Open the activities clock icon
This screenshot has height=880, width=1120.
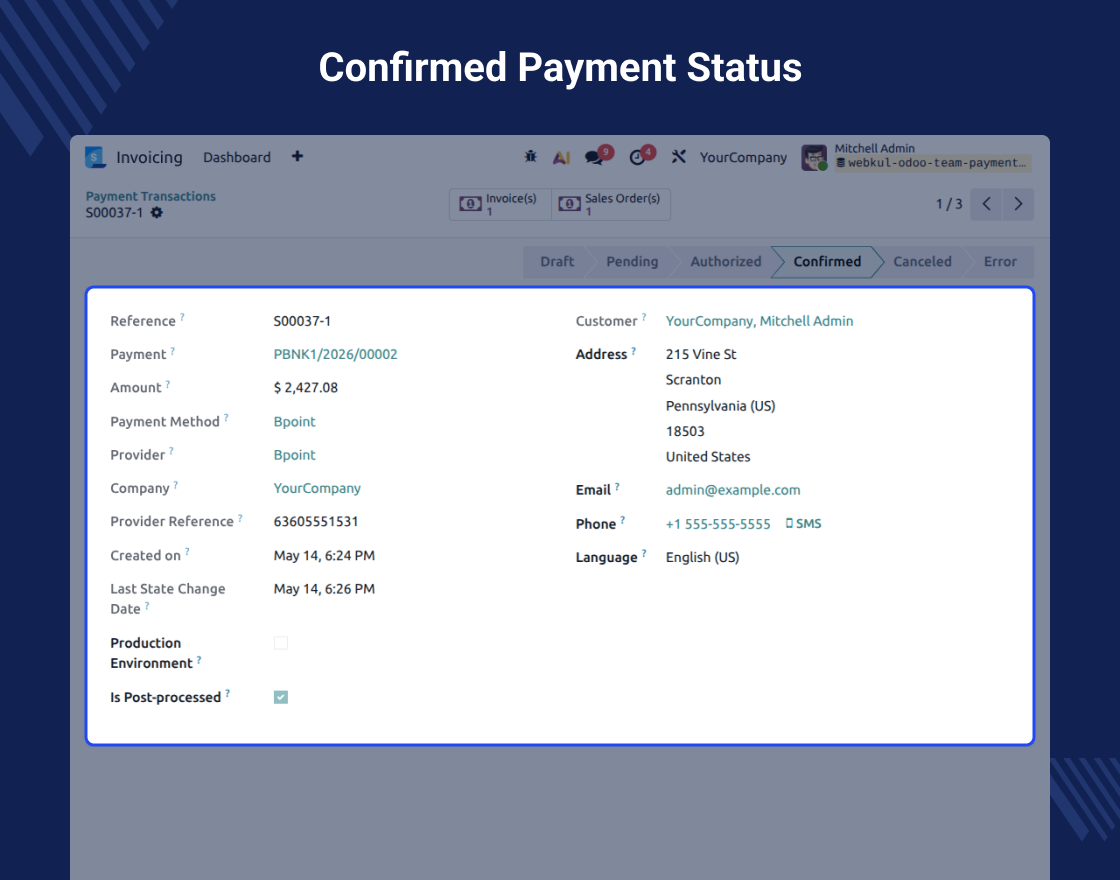[x=637, y=157]
